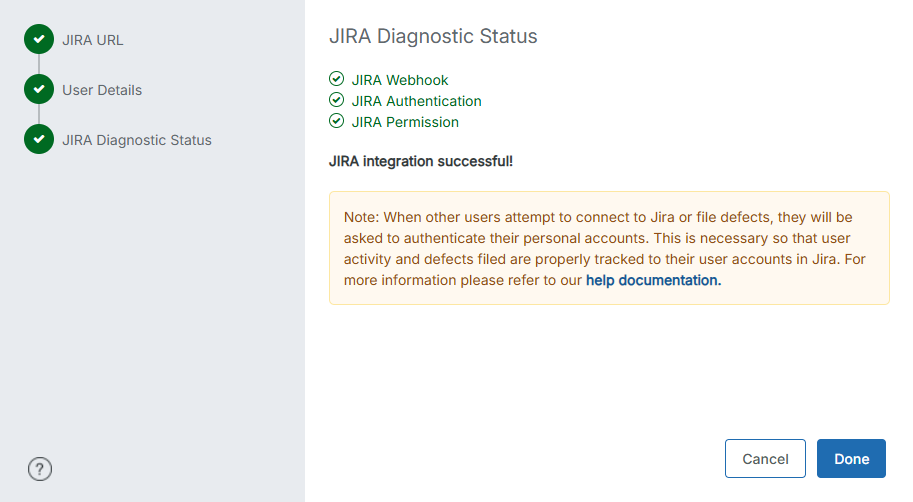Go to the JIRA URL step label
Screen dimensions: 913x502
tap(93, 40)
